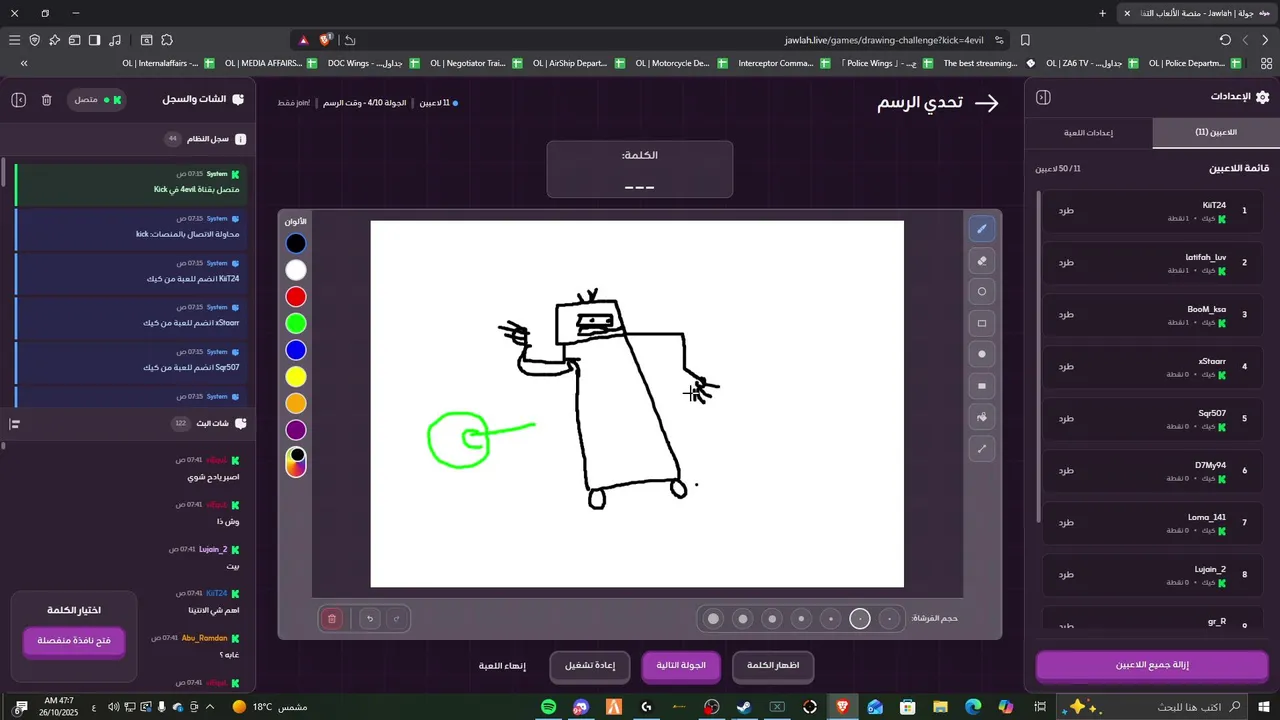Pick the black color swatch
Viewport: 1280px width, 720px height.
[296, 243]
